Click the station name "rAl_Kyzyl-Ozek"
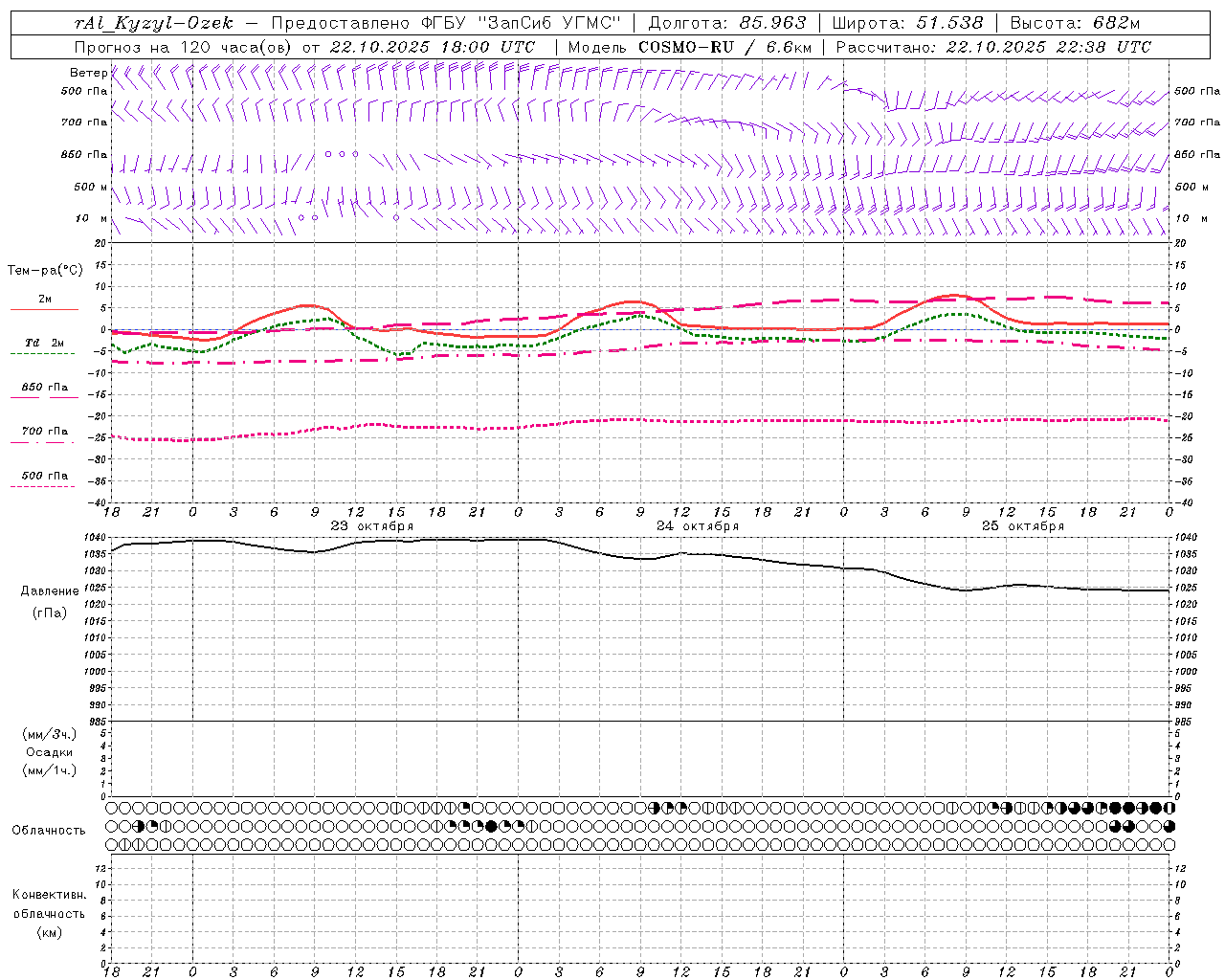Image resolution: width=1225 pixels, height=980 pixels. point(153,23)
